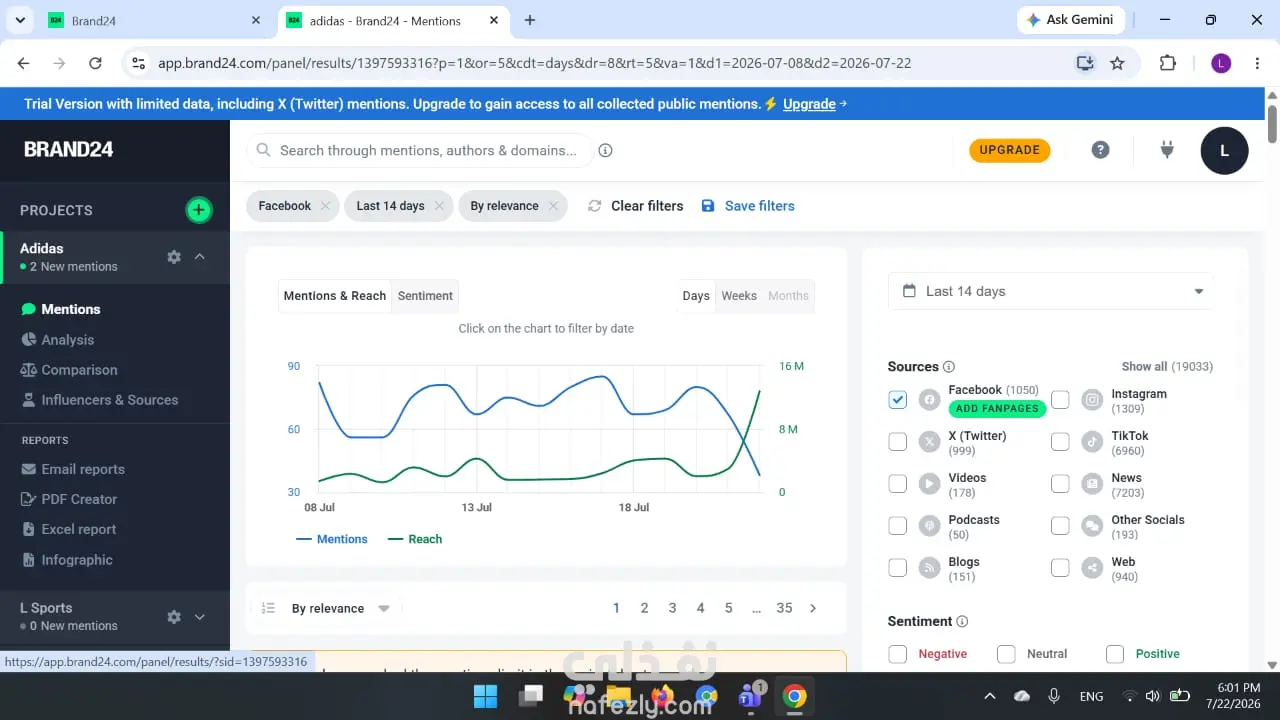Switch to the Sentiment chart tab
This screenshot has height=720, width=1280.
pyautogui.click(x=425, y=296)
